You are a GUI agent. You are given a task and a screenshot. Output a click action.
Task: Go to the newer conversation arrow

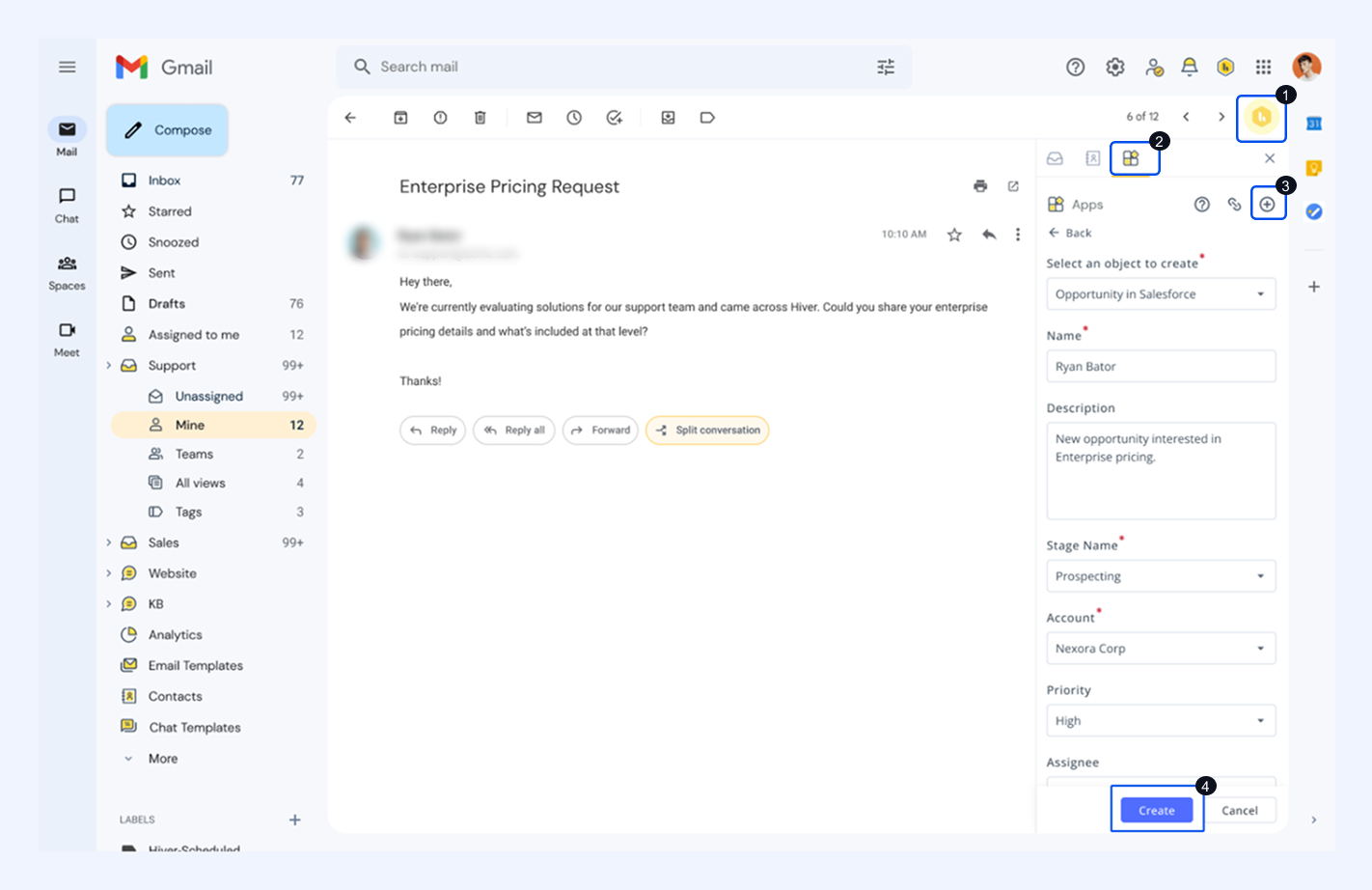pos(1186,117)
